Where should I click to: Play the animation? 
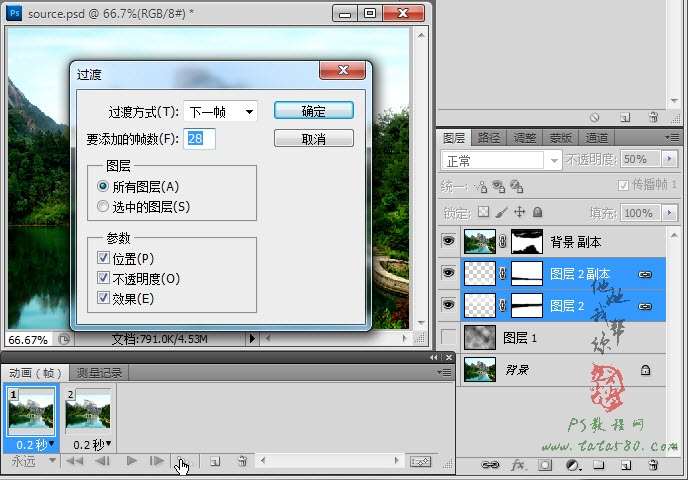pos(131,461)
